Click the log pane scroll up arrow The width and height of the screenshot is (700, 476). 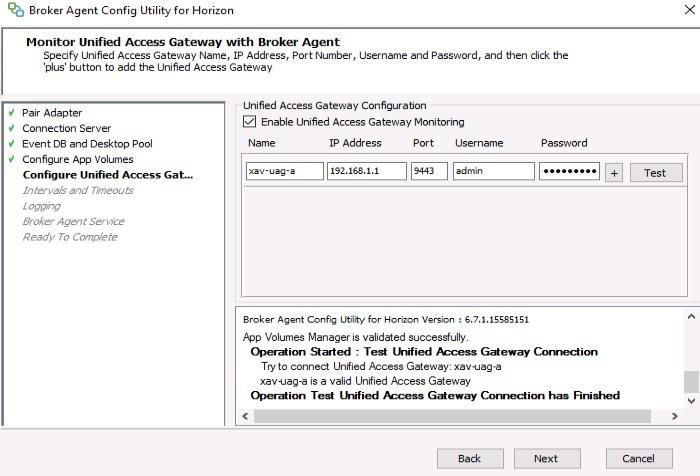691,316
